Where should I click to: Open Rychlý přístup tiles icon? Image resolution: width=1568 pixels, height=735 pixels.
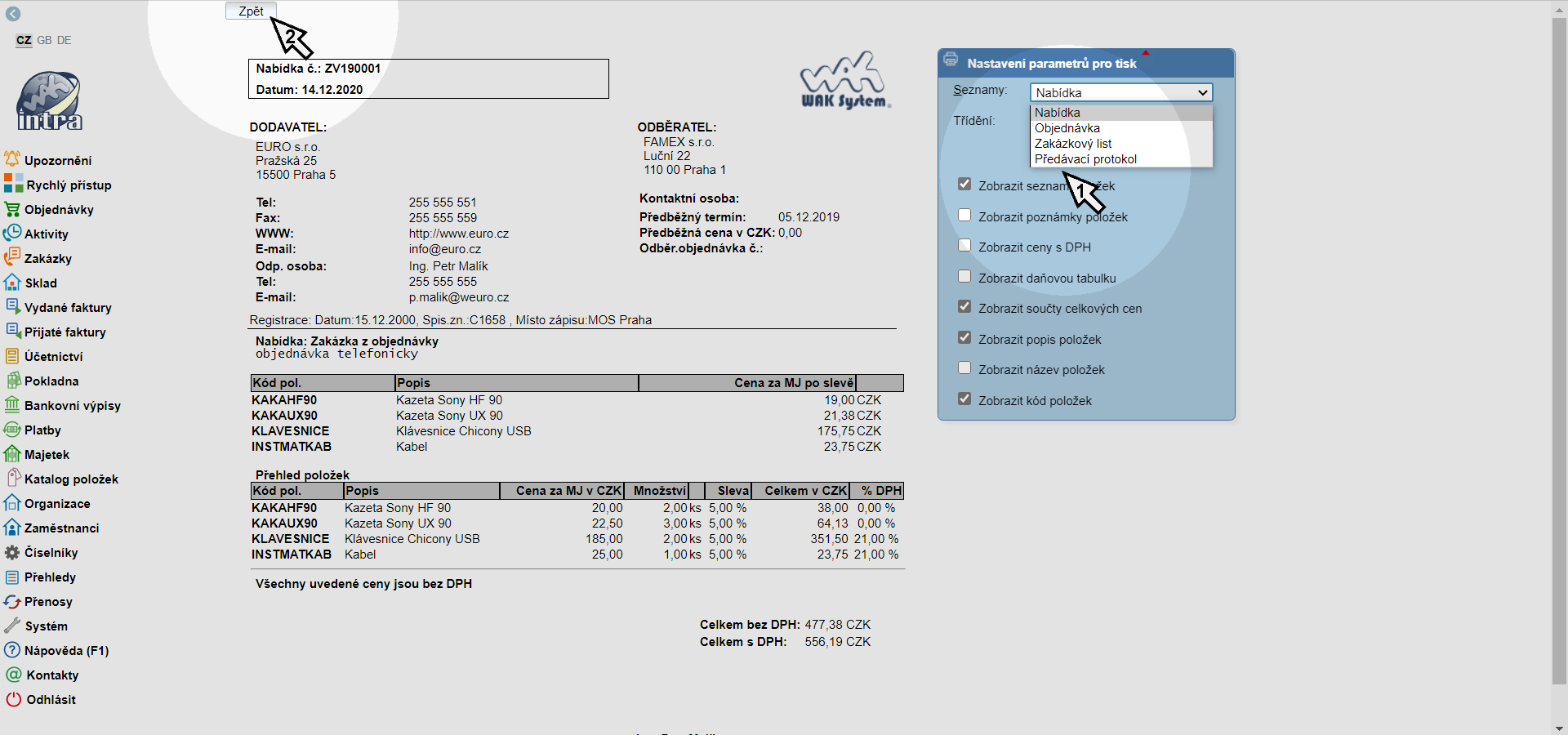13,184
